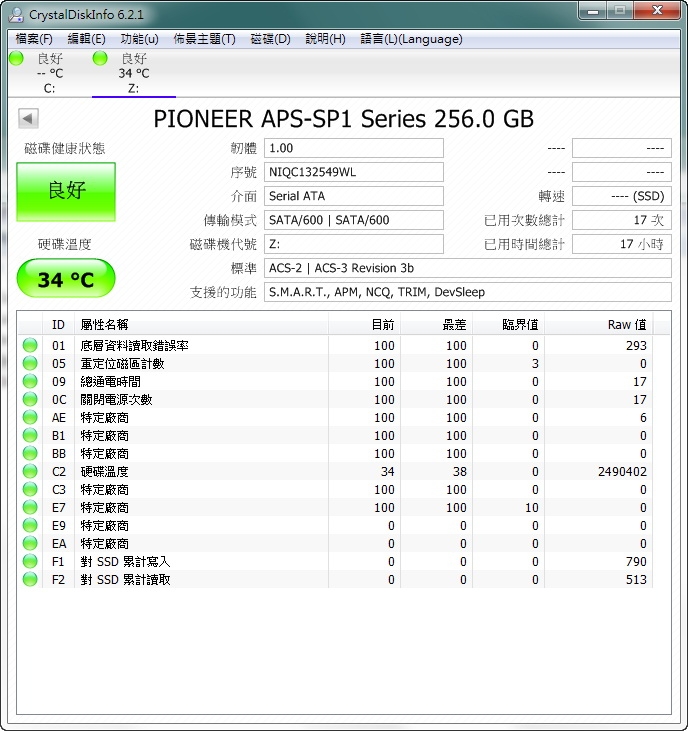Click the raw value 513

[x=636, y=579]
